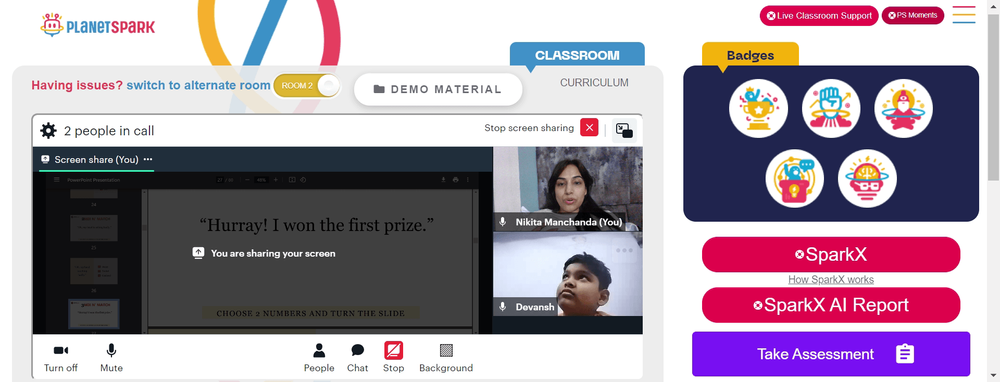Viewport: 1000px width, 382px height.
Task: Open PS Moments
Action: pyautogui.click(x=913, y=15)
